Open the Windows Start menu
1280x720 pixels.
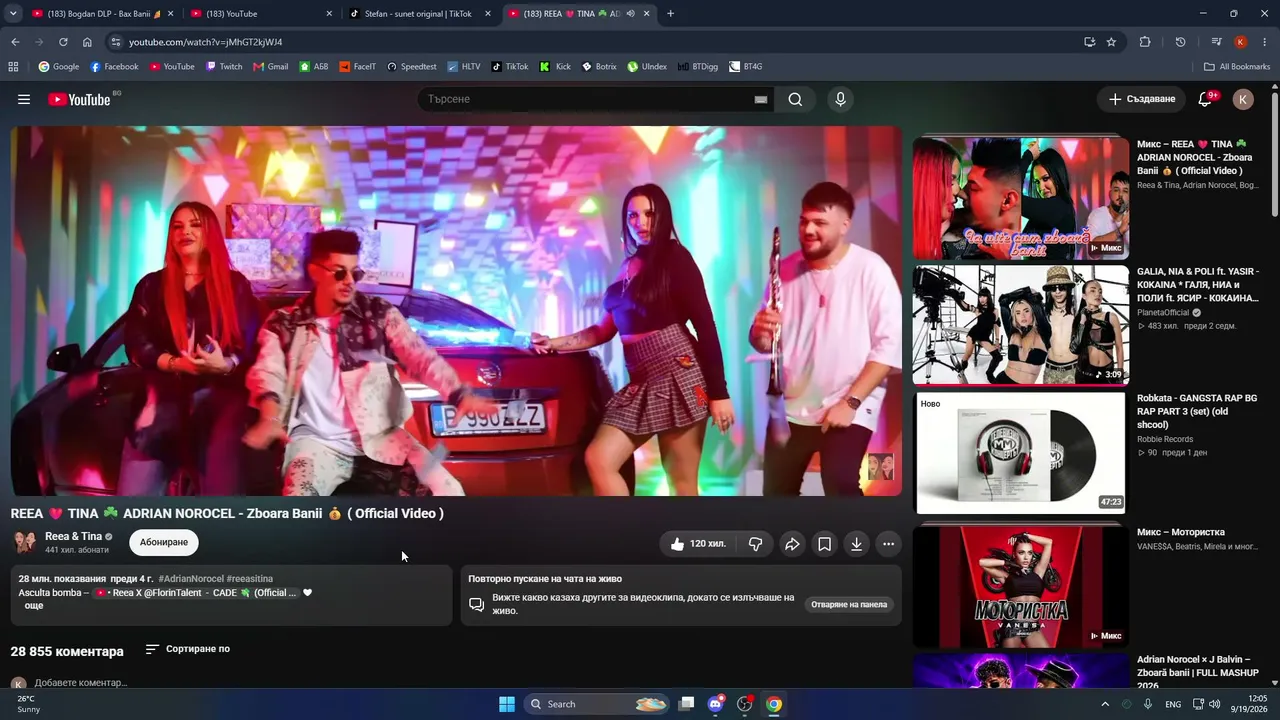pyautogui.click(x=507, y=704)
